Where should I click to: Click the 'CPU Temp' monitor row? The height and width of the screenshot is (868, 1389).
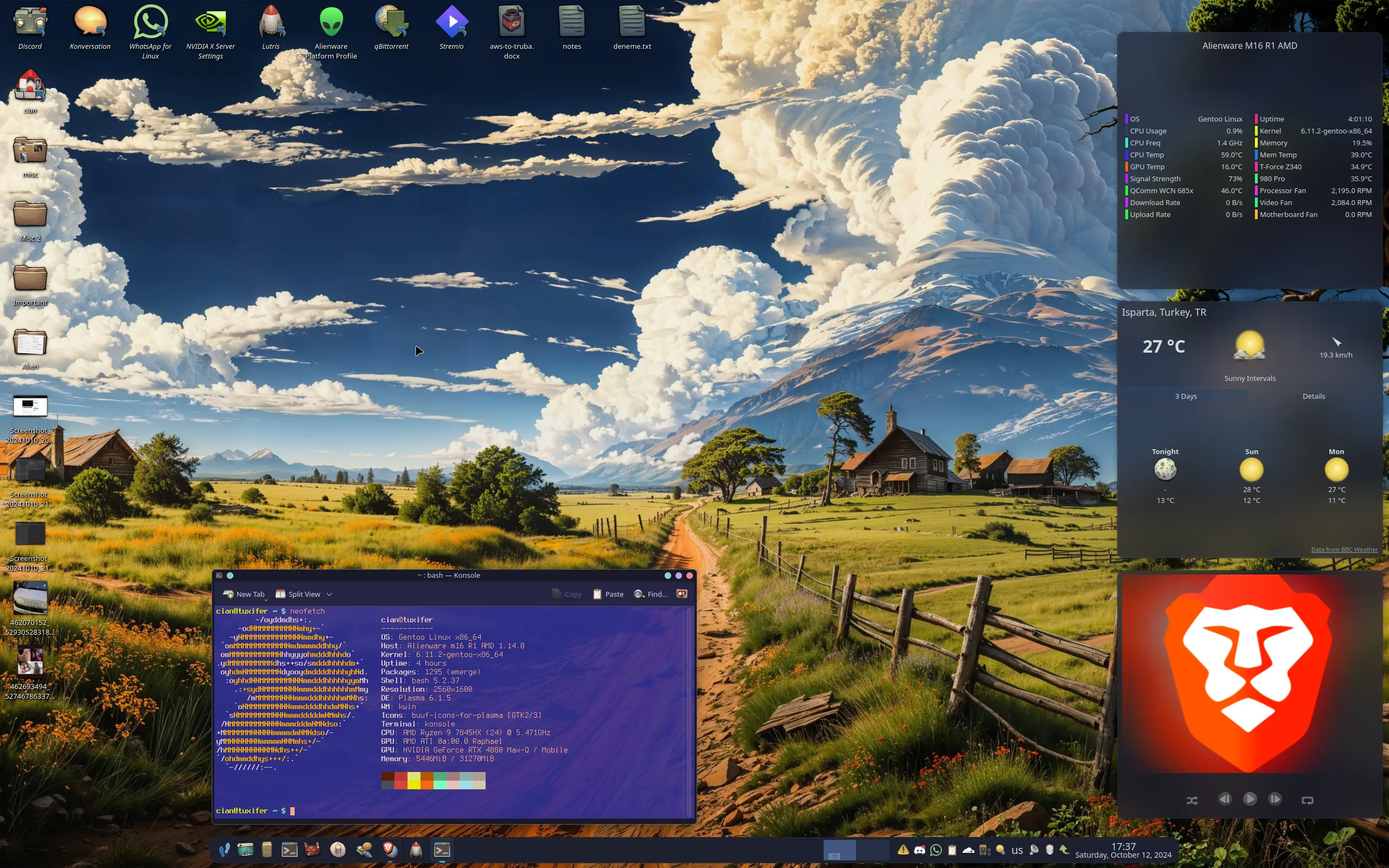pyautogui.click(x=1183, y=155)
